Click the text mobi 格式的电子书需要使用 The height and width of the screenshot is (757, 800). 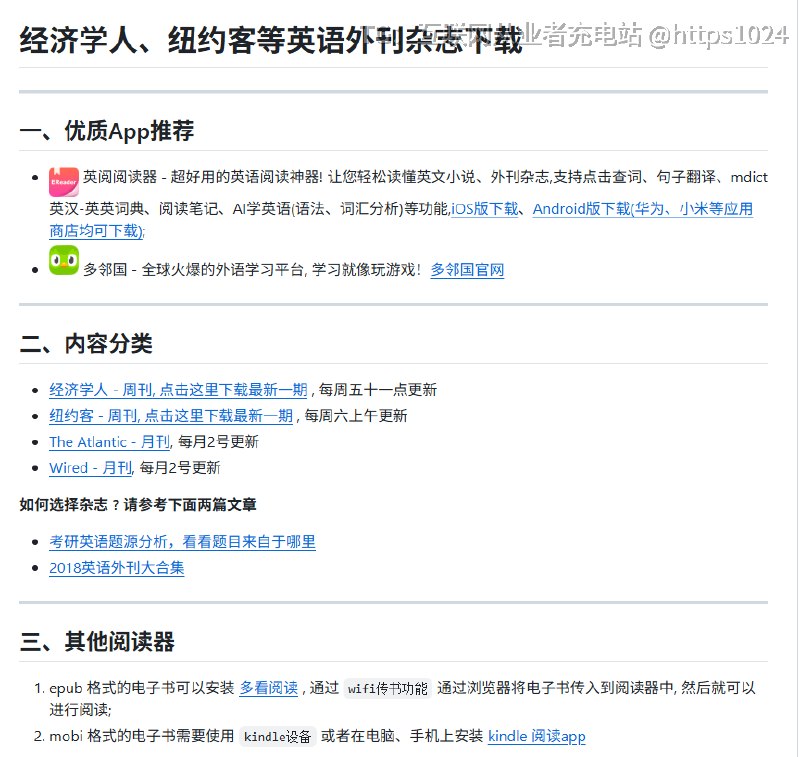(x=142, y=736)
